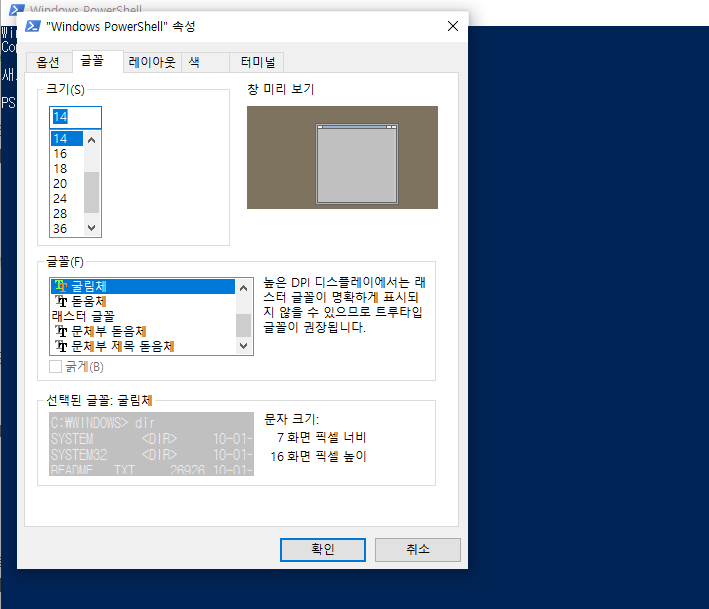Confirm with the 확인 button

pyautogui.click(x=323, y=549)
